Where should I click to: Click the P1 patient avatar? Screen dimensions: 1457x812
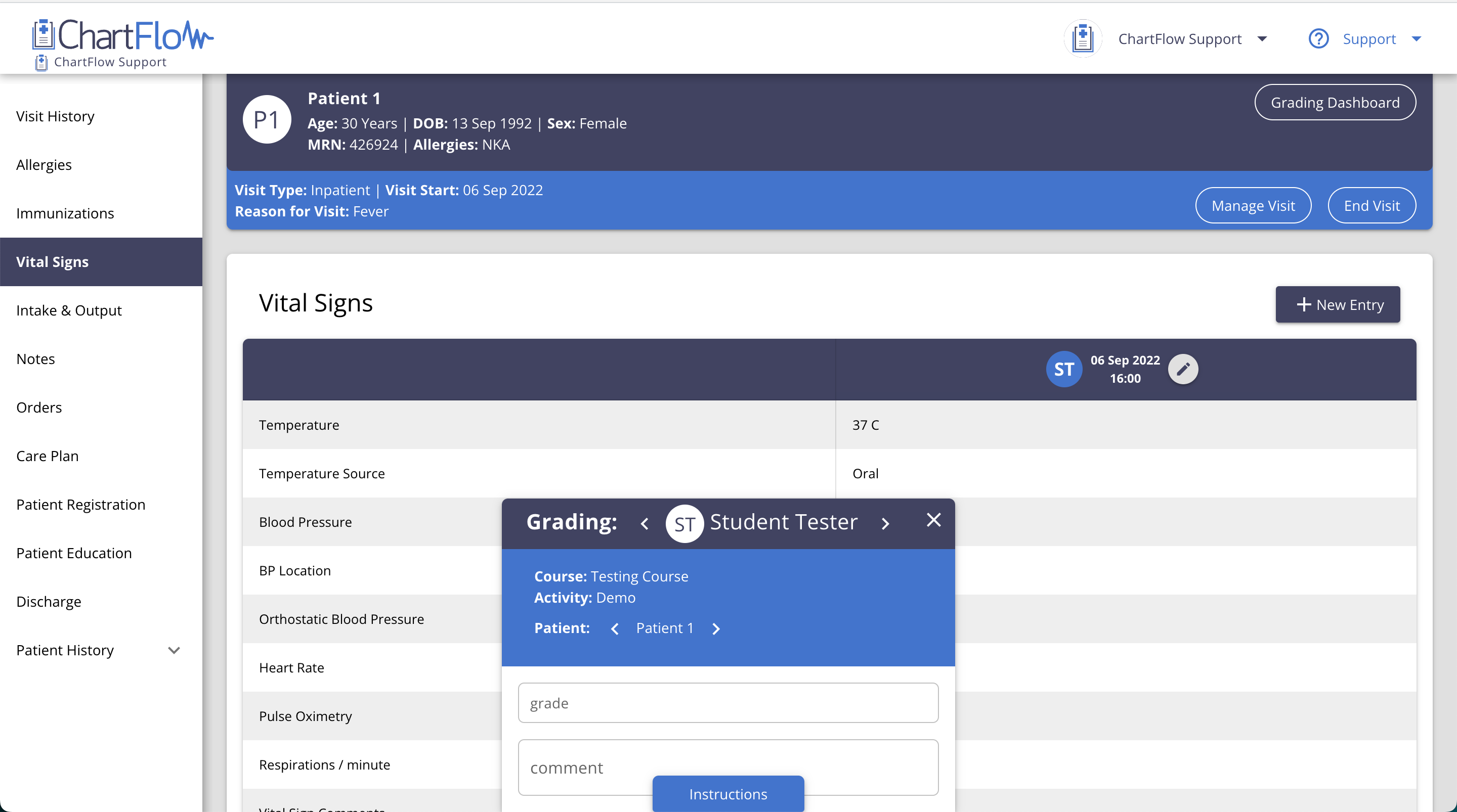click(267, 120)
